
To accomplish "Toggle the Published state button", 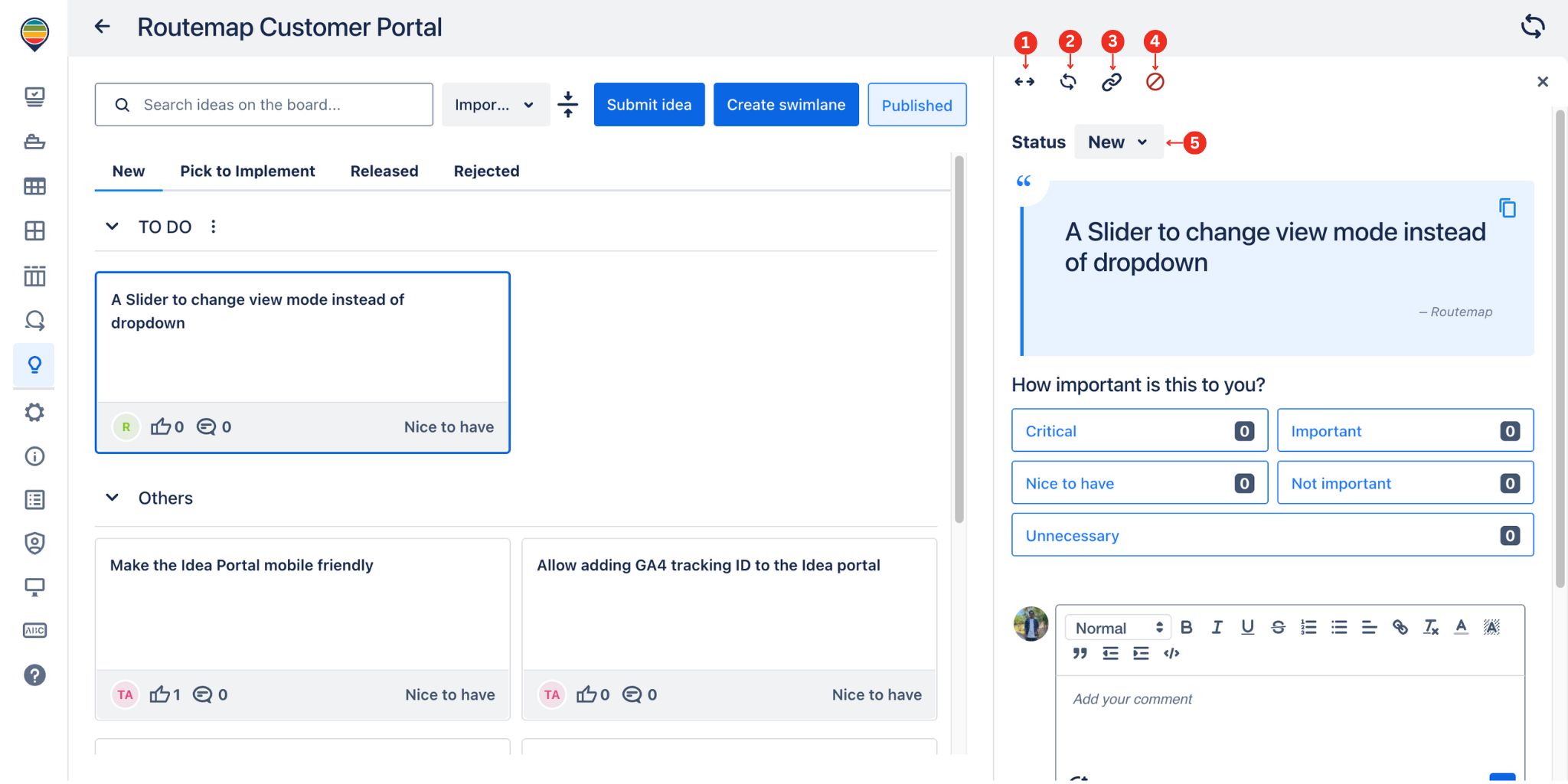I will click(916, 105).
